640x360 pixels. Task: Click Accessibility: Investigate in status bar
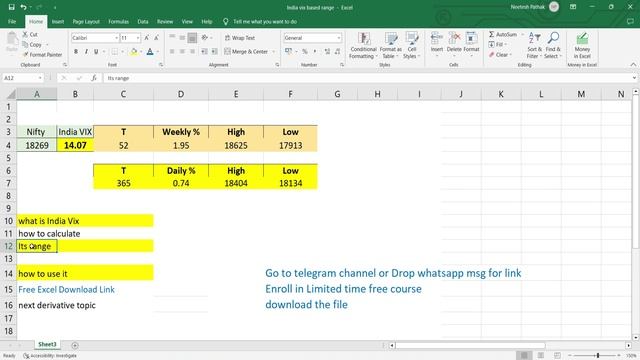(x=51, y=356)
